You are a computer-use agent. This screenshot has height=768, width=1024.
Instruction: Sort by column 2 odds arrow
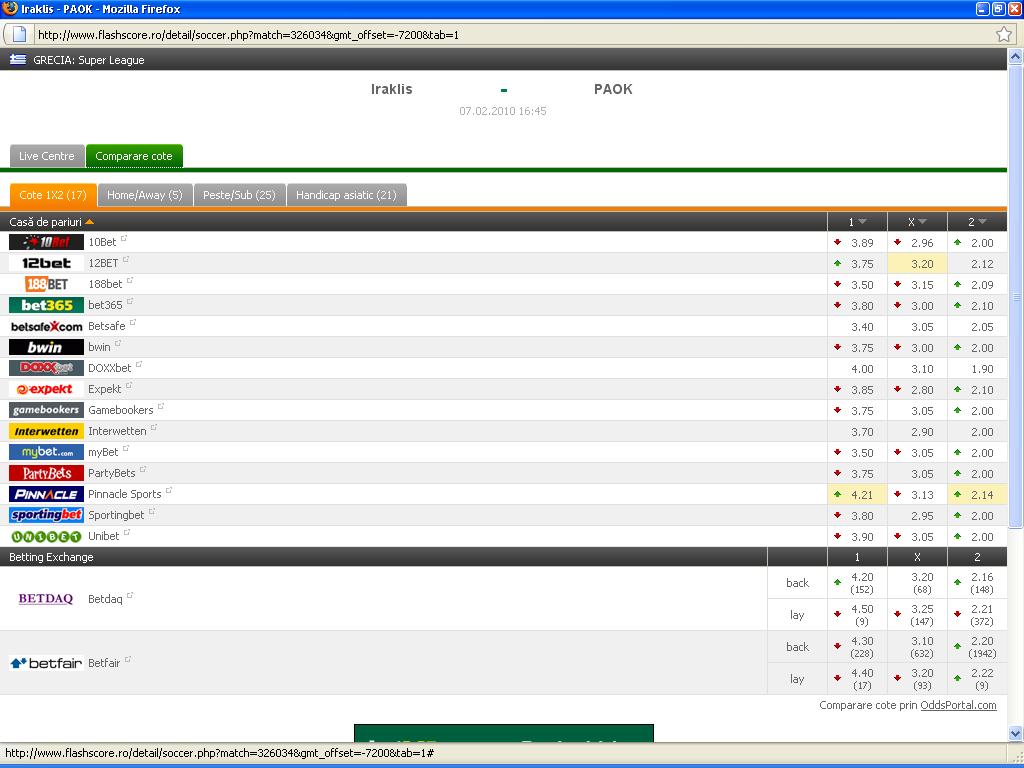983,222
